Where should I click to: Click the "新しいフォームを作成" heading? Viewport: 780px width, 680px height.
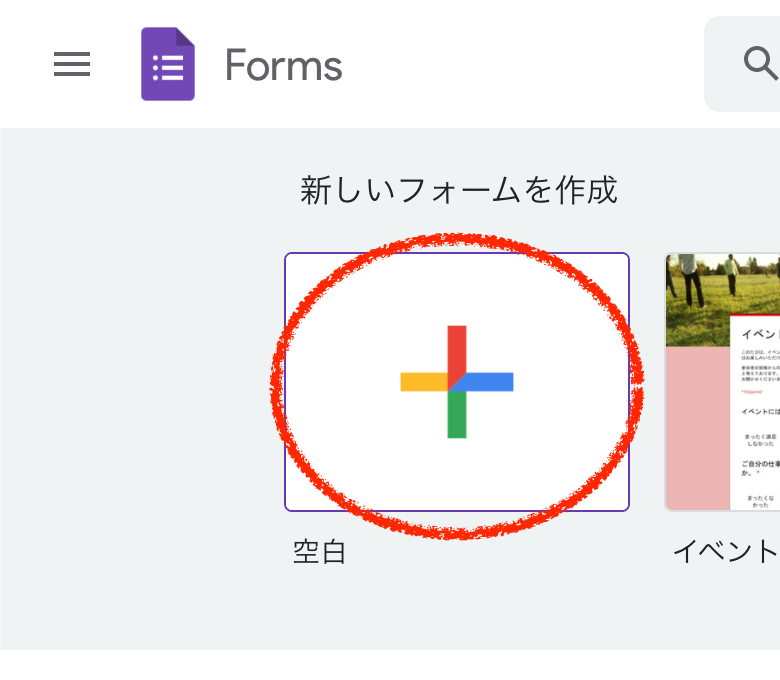pyautogui.click(x=459, y=190)
